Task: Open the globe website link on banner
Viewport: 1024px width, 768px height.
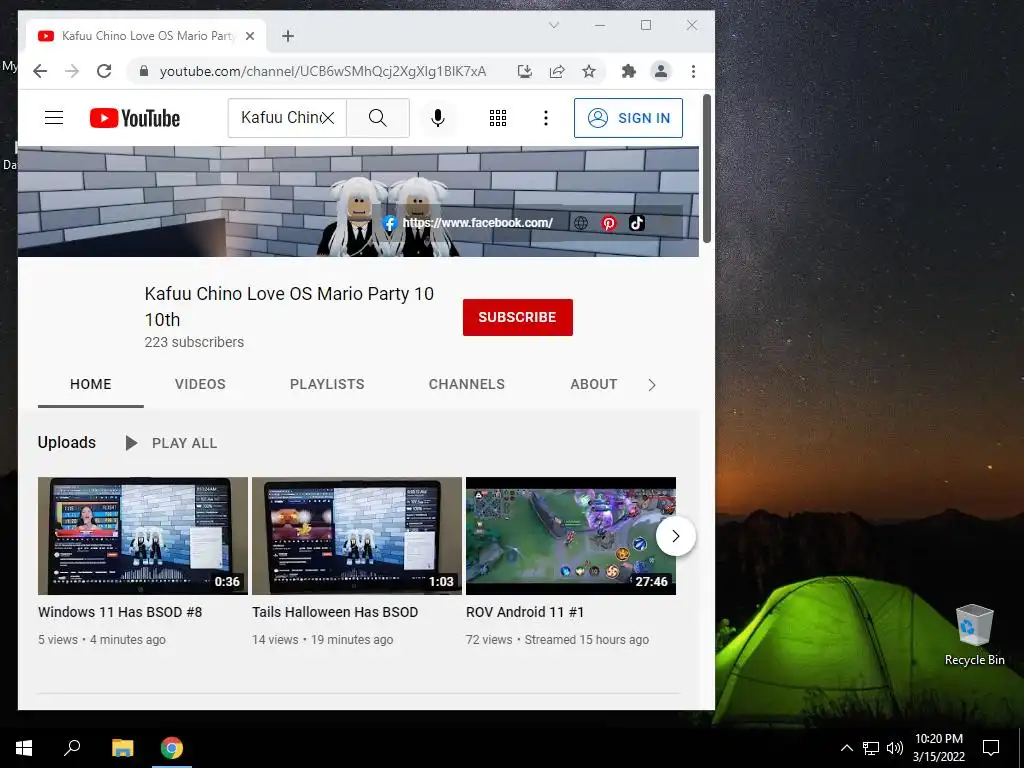Action: [x=581, y=223]
